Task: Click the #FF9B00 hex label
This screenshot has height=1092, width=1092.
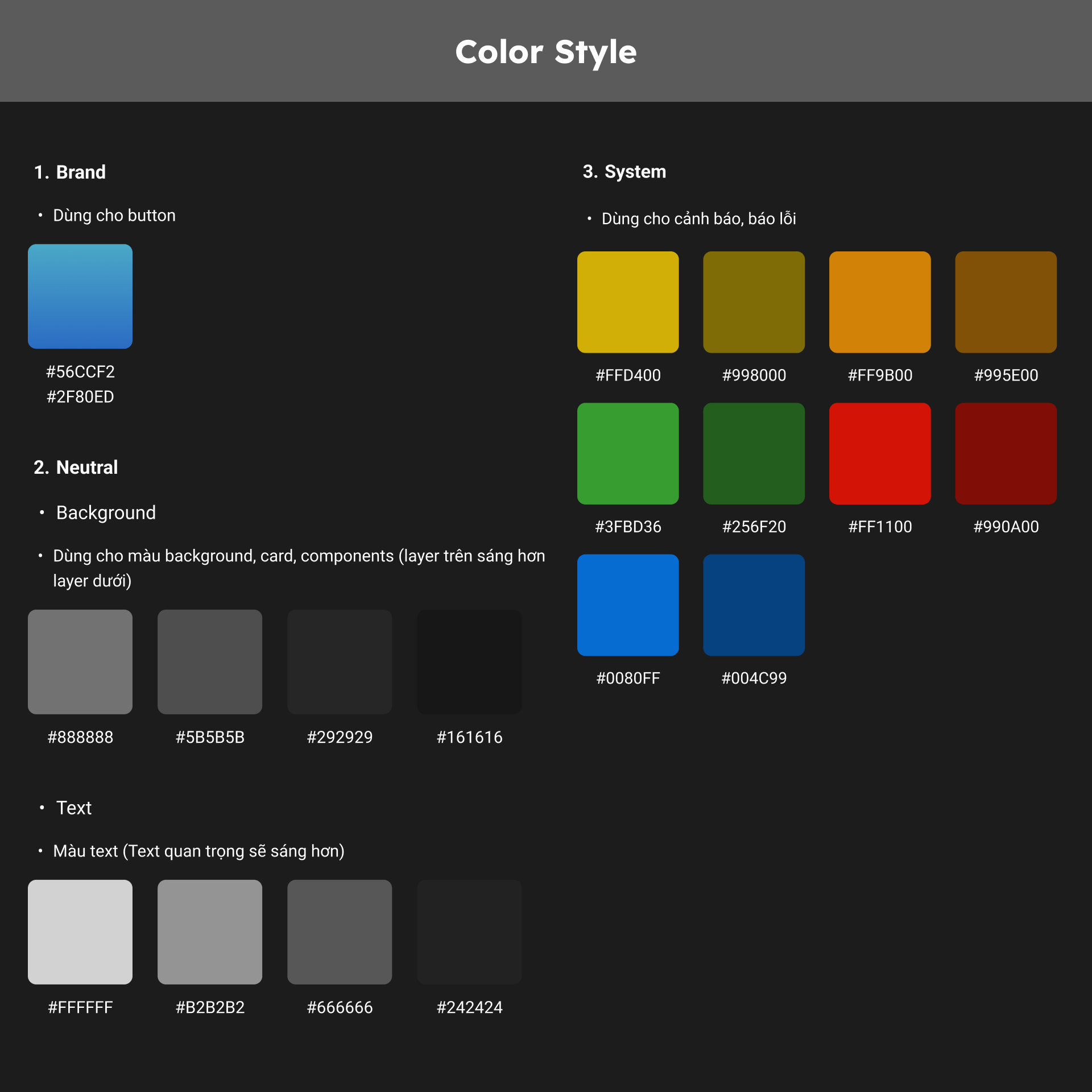Action: point(880,375)
